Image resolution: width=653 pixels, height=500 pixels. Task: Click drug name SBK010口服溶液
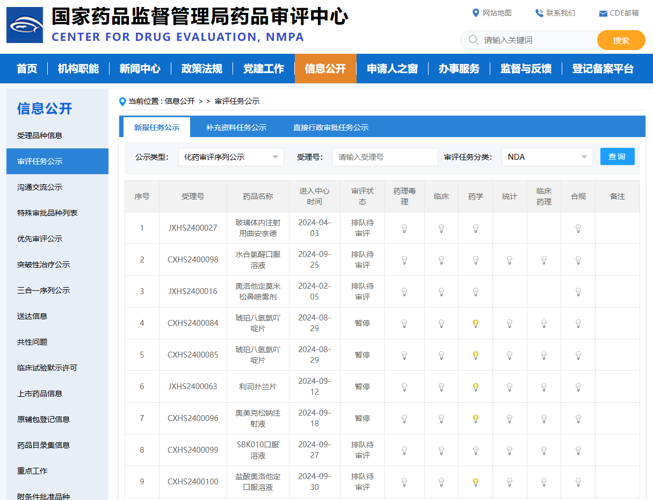(258, 450)
